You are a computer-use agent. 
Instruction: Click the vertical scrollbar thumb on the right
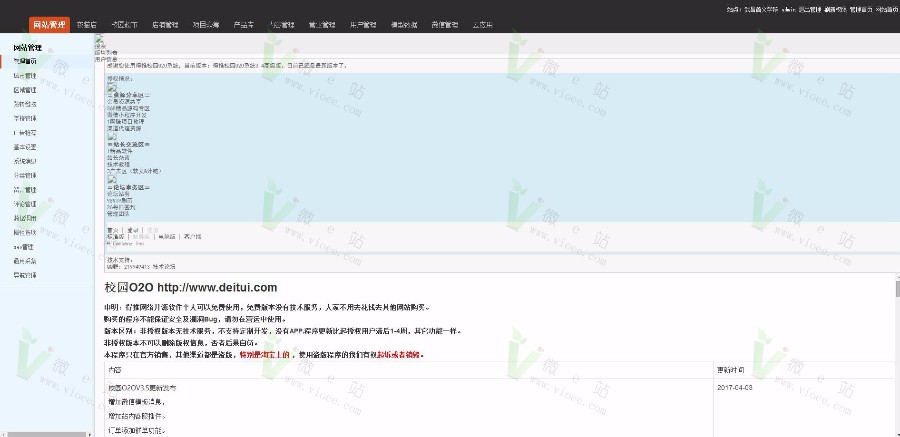tap(897, 289)
